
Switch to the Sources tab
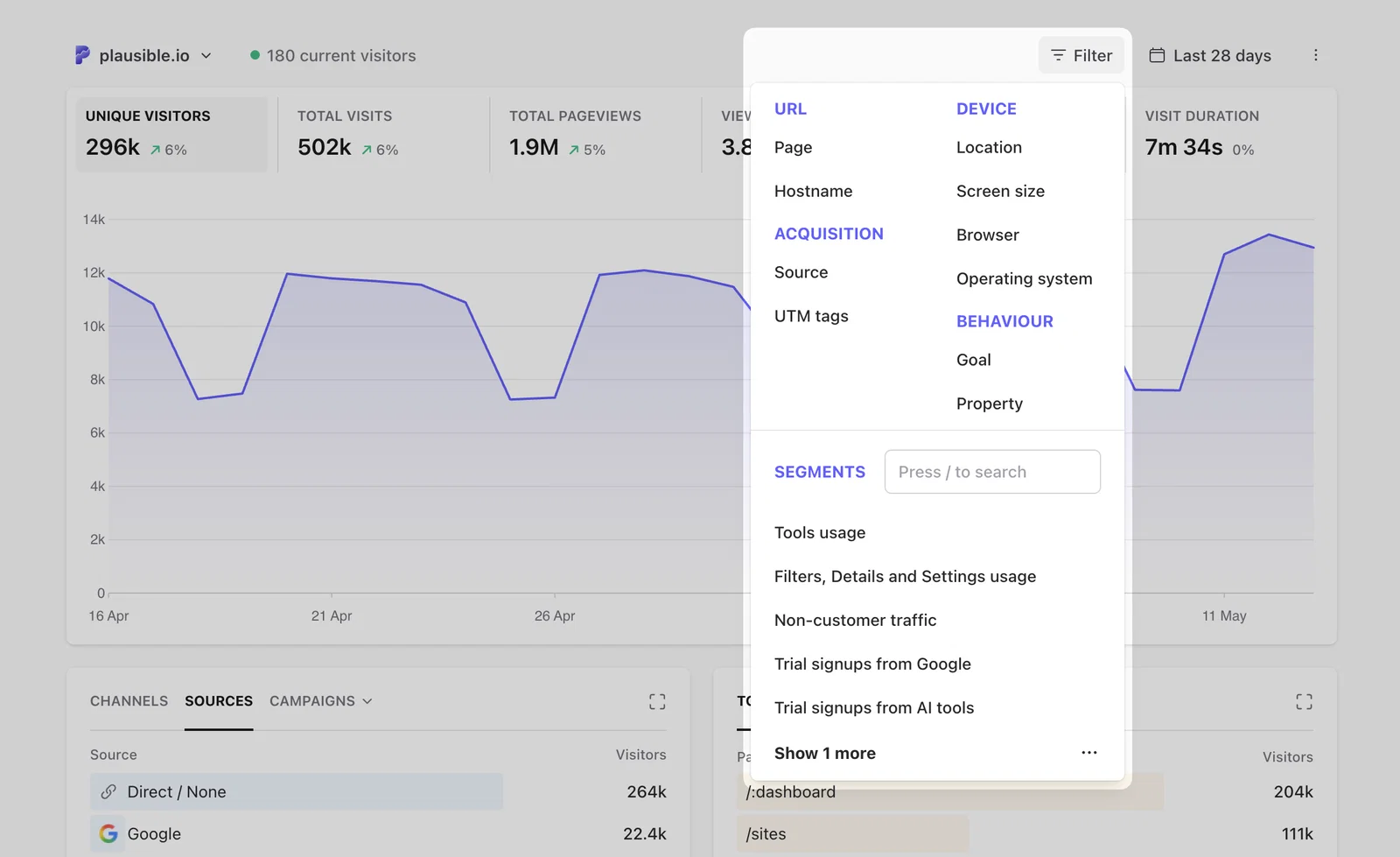click(219, 701)
